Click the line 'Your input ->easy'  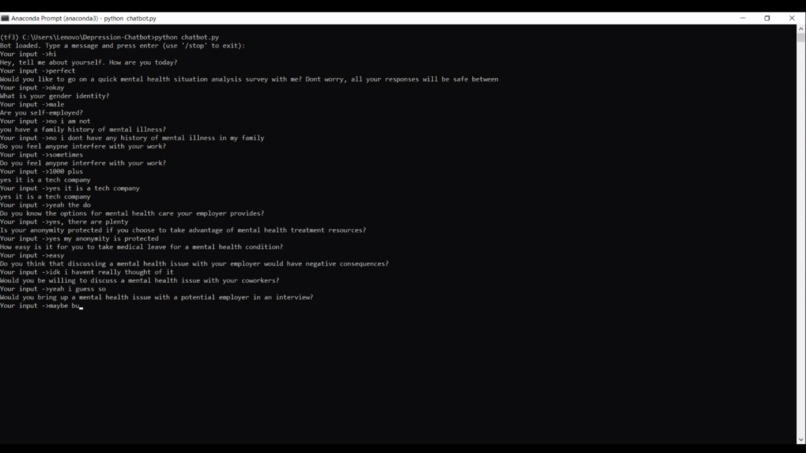[x=32, y=256]
